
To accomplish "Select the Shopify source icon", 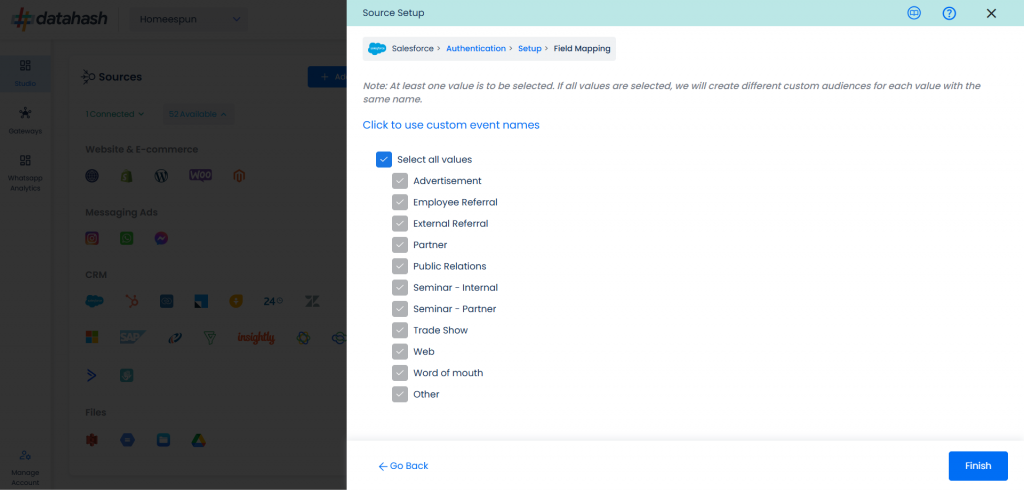I will pyautogui.click(x=127, y=176).
